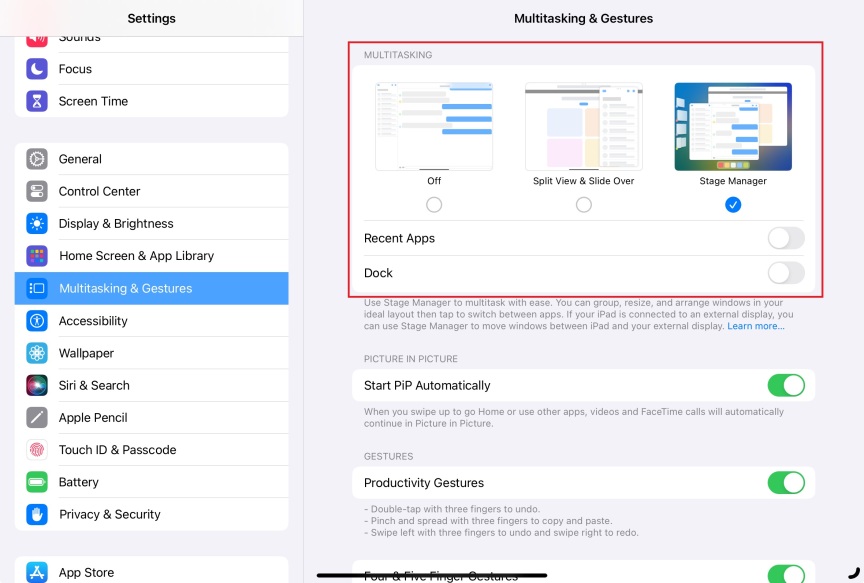The height and width of the screenshot is (583, 864).
Task: Choose Split View & Slide Over option
Action: pos(584,205)
